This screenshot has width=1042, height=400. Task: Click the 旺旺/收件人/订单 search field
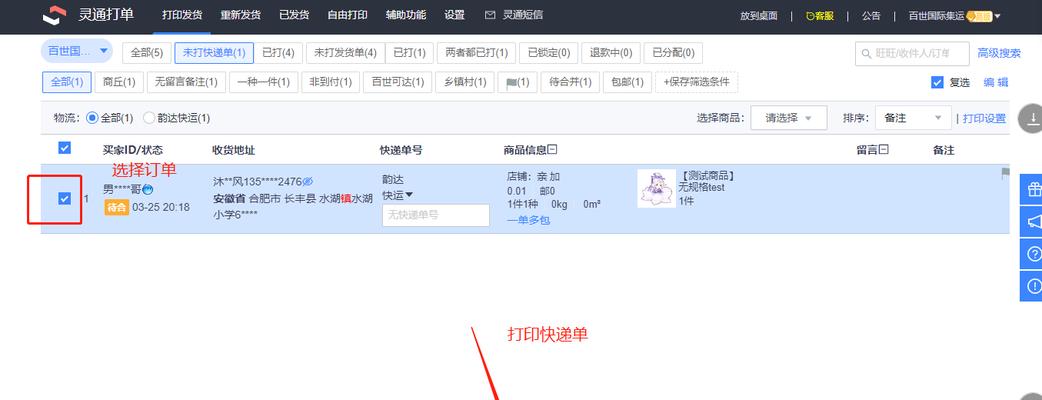(913, 53)
